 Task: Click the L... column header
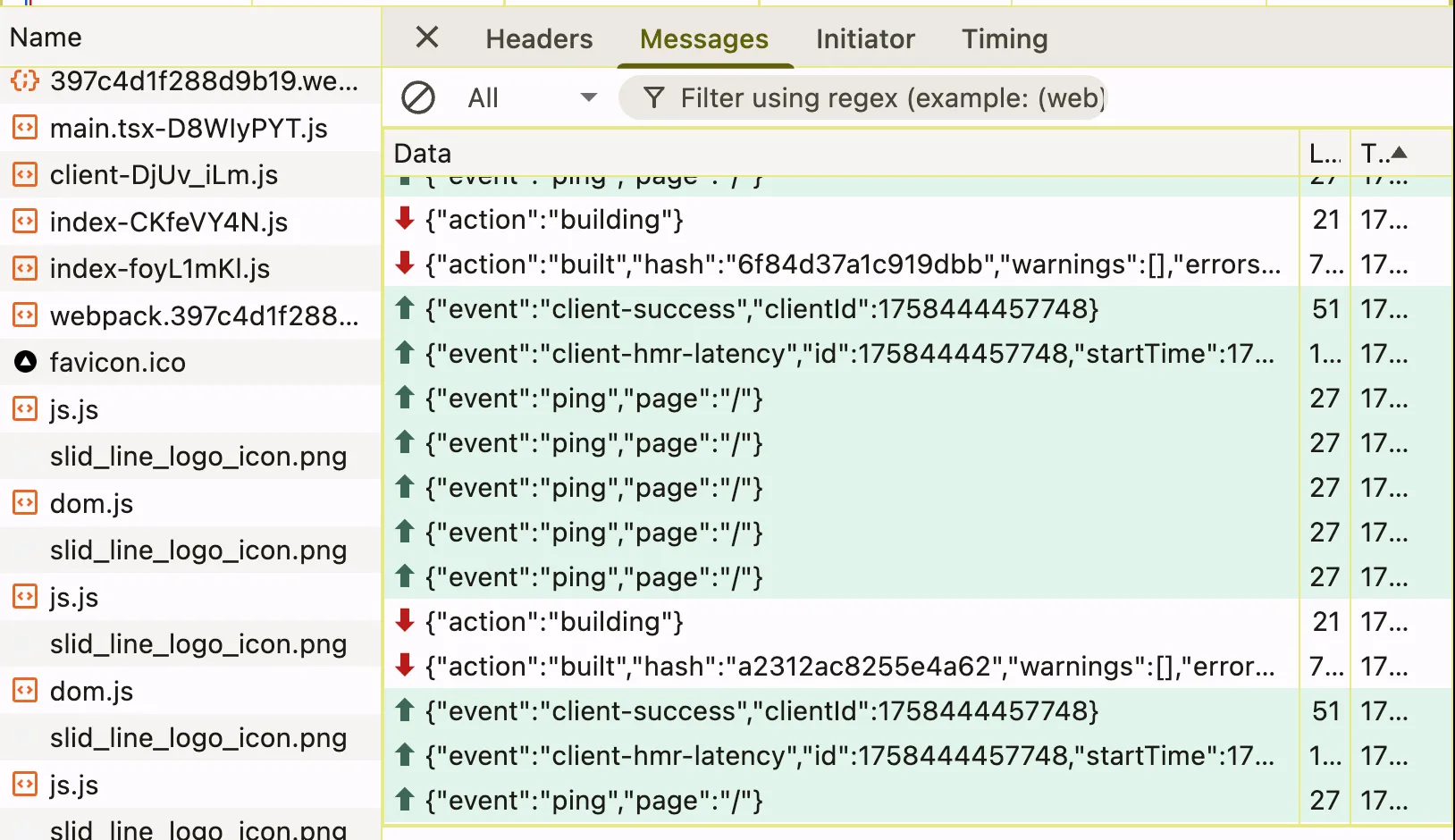tap(1325, 154)
